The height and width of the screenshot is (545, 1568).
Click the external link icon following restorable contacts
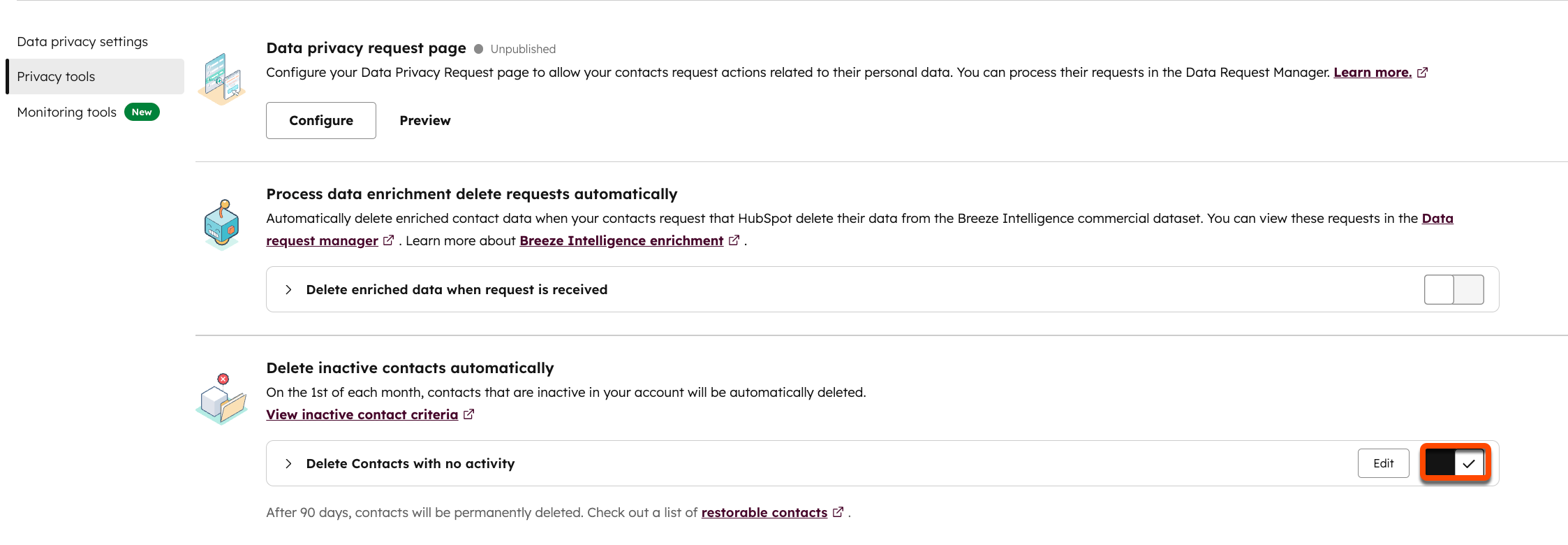coord(837,512)
